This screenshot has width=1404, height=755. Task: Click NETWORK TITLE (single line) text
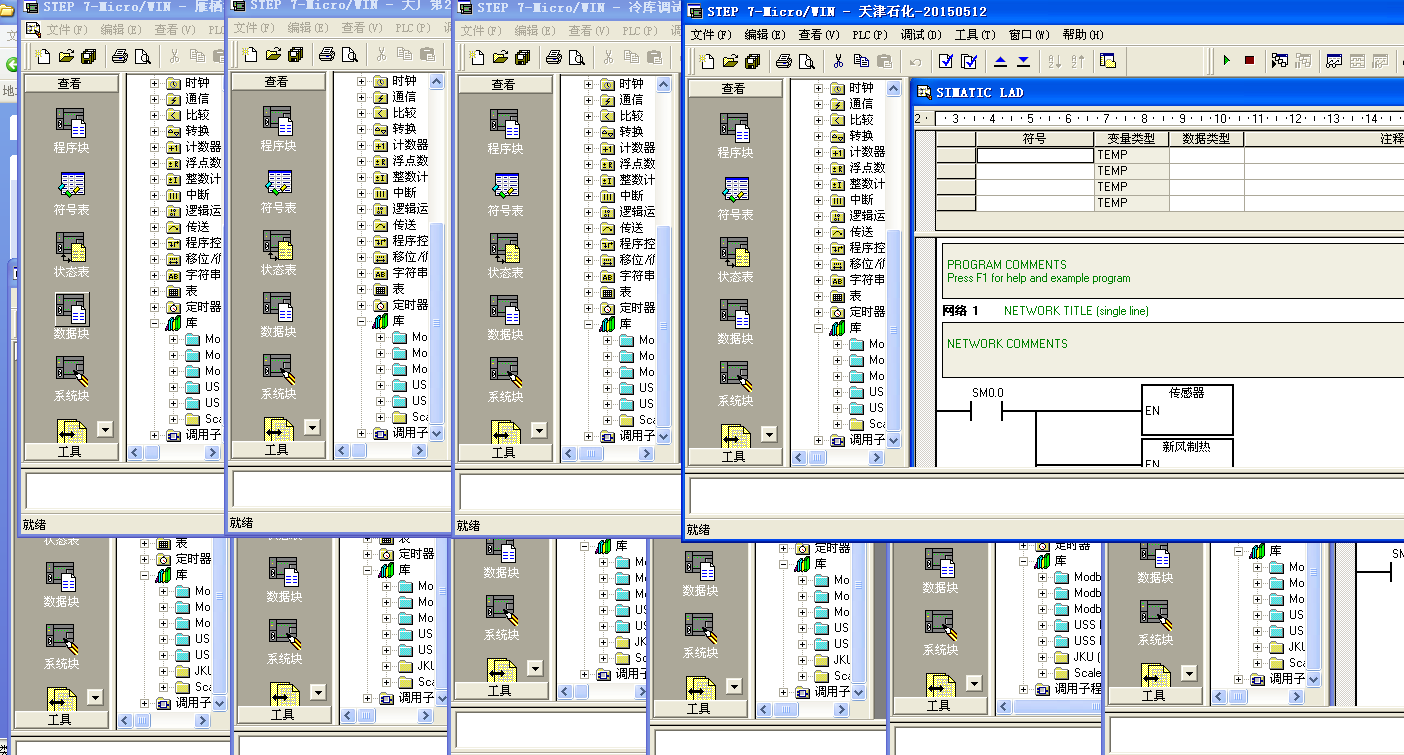click(1076, 311)
